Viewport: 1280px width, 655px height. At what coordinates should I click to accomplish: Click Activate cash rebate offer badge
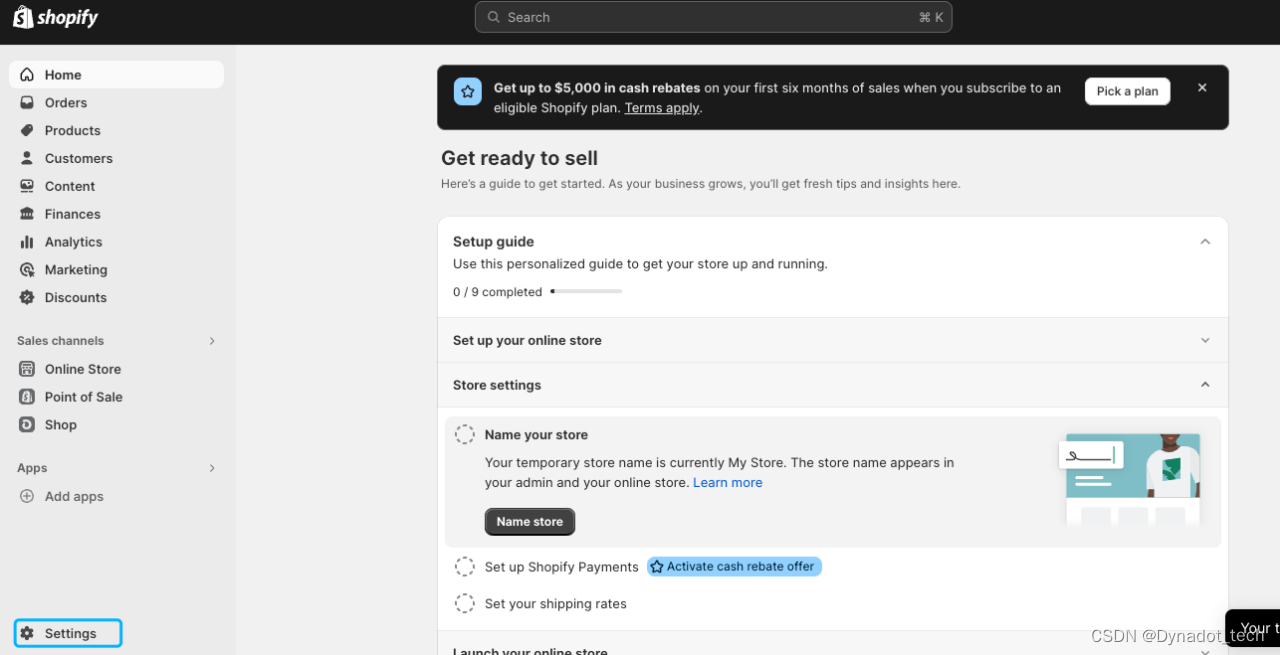click(734, 567)
